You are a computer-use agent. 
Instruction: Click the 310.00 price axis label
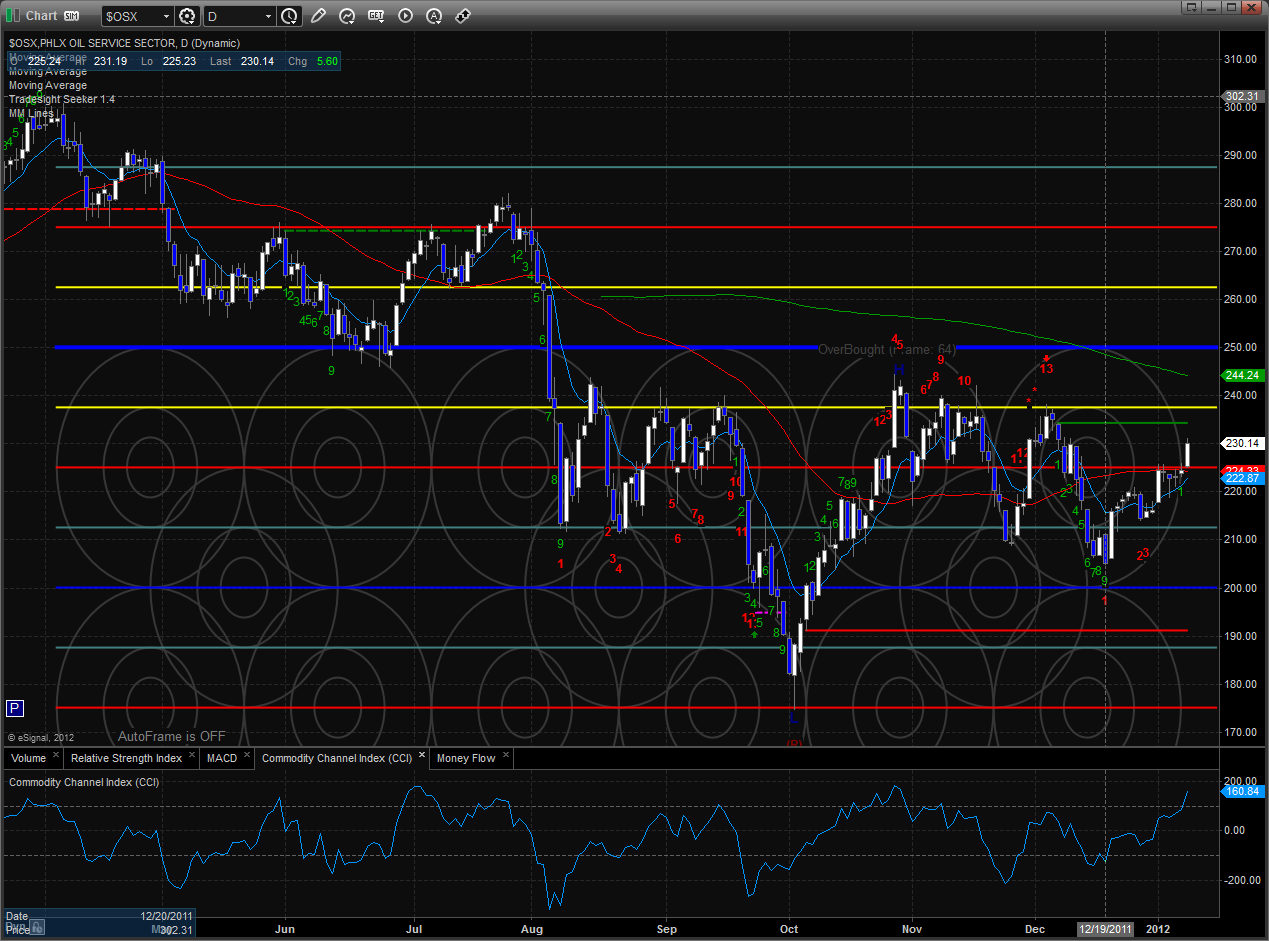1242,59
